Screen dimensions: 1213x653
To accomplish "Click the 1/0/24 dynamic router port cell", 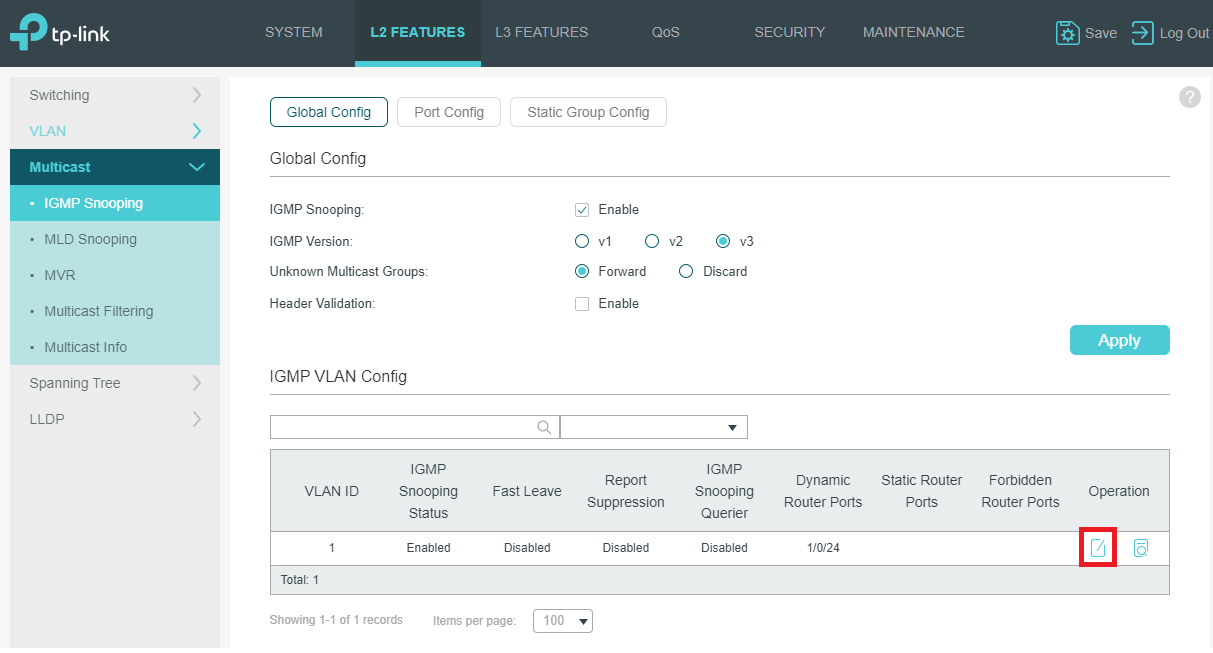I will click(x=823, y=548).
